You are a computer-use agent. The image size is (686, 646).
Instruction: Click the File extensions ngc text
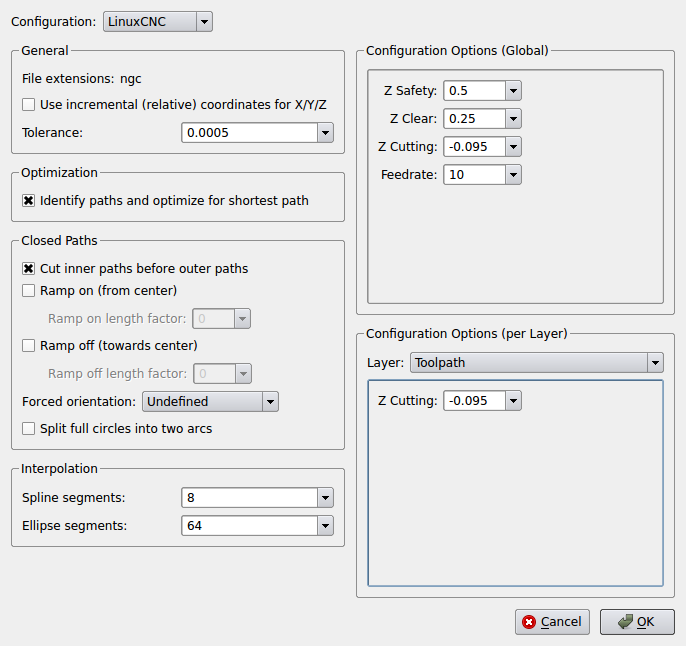(x=81, y=79)
